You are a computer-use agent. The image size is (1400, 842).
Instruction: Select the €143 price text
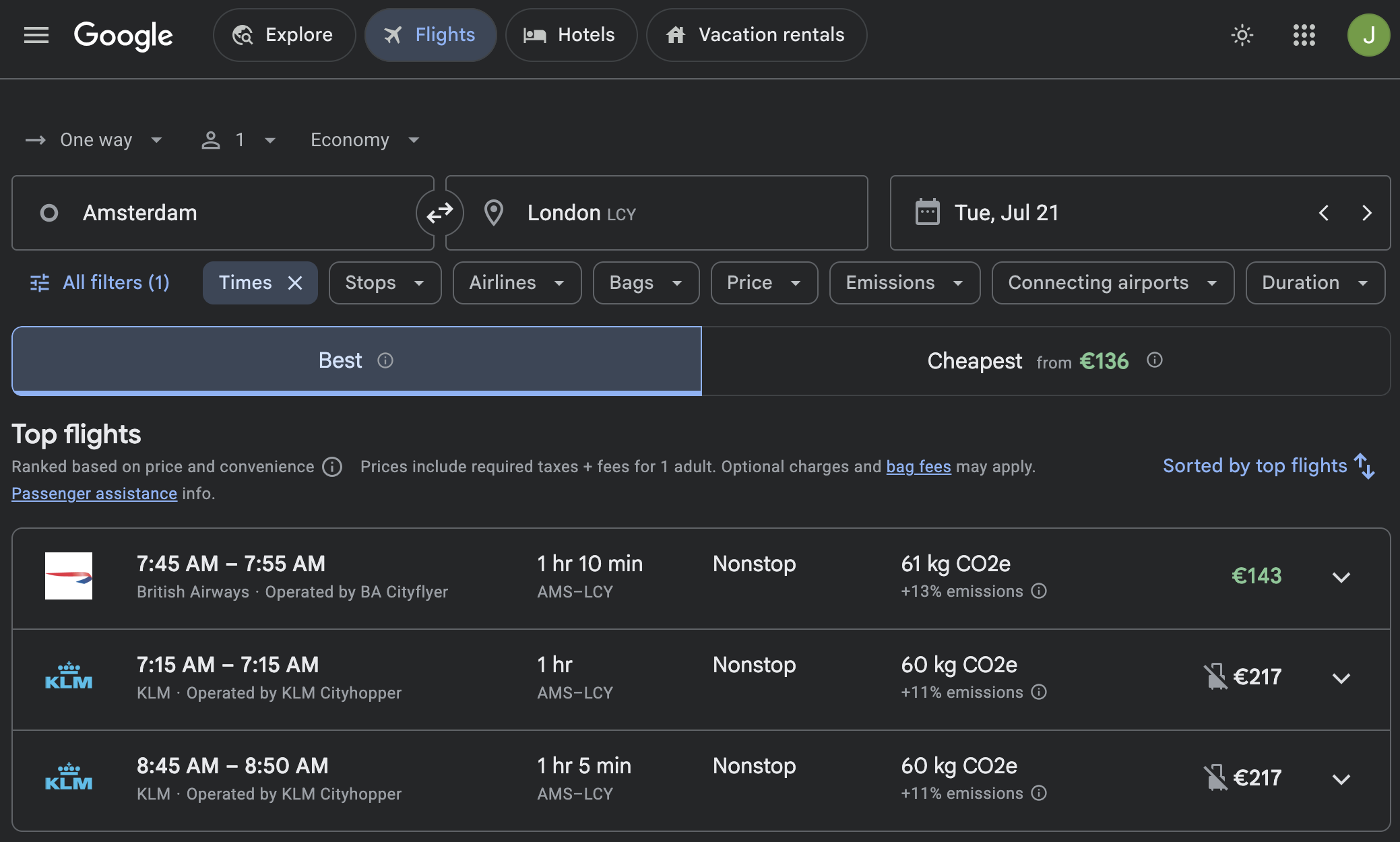(1256, 576)
